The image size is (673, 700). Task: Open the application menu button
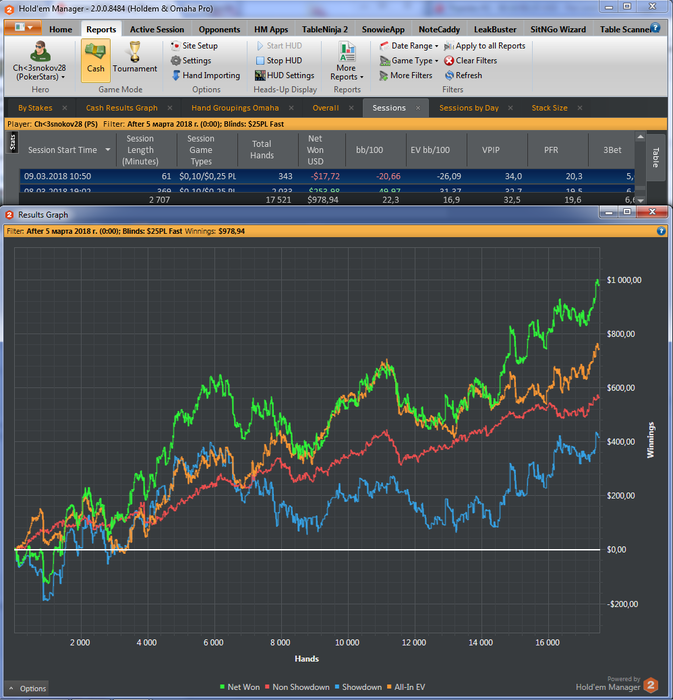(x=23, y=28)
